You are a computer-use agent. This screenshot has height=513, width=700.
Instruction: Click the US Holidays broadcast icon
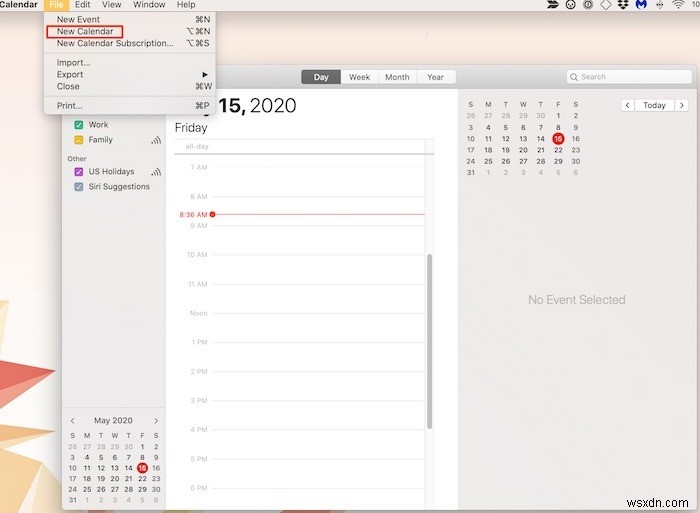pos(156,172)
